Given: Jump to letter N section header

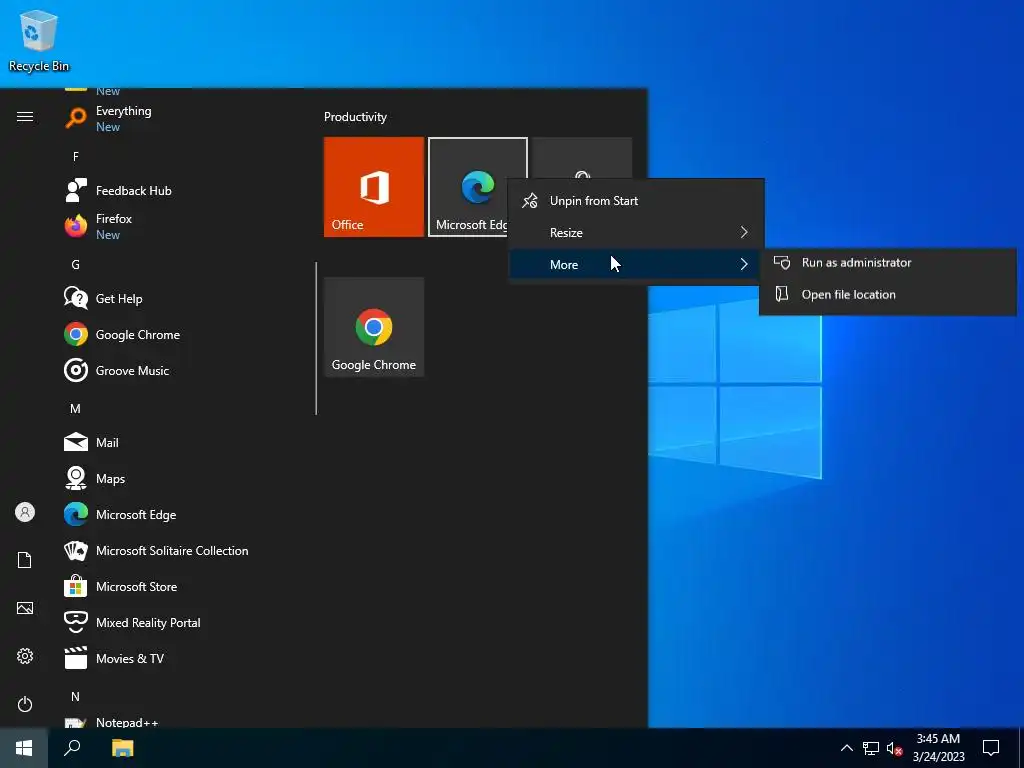Looking at the screenshot, I should point(76,697).
